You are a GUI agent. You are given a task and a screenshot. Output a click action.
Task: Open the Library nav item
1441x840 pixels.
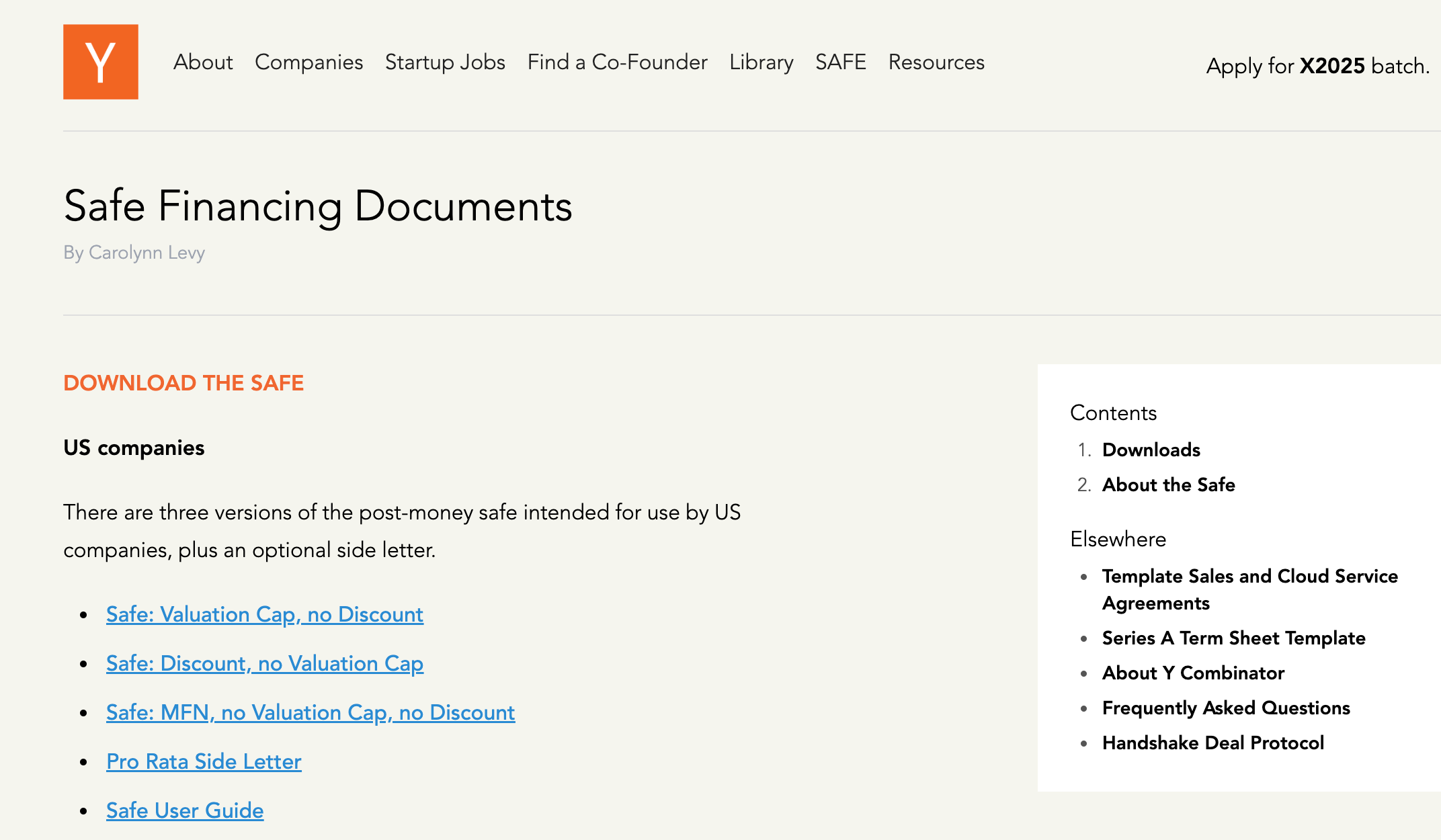761,62
